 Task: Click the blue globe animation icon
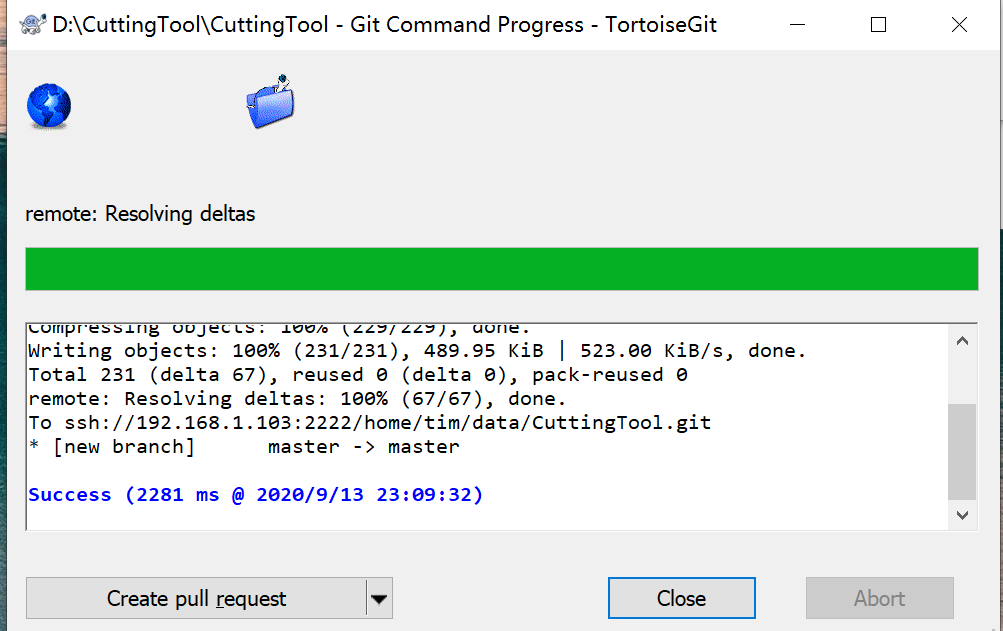[x=48, y=107]
